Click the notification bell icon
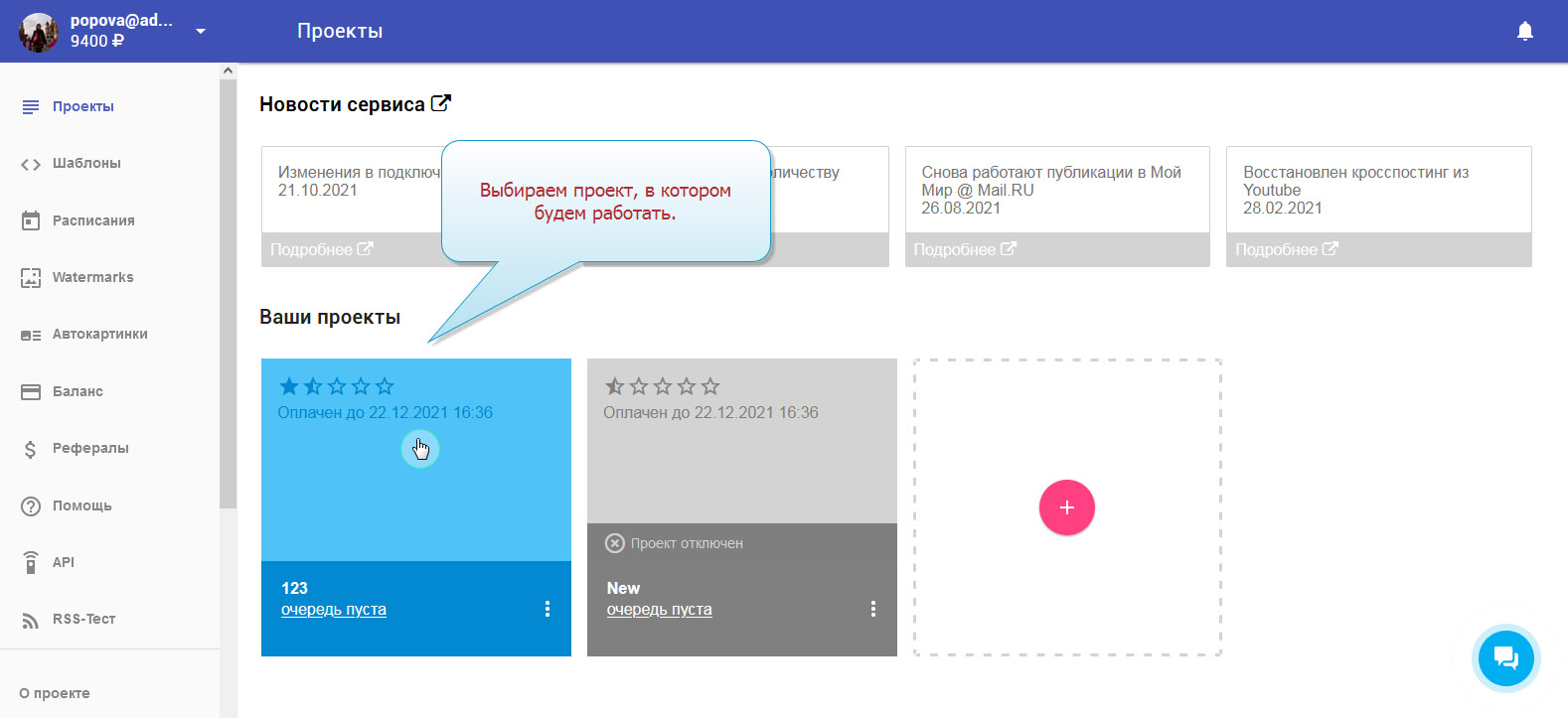The width and height of the screenshot is (1568, 718). pos(1524,32)
